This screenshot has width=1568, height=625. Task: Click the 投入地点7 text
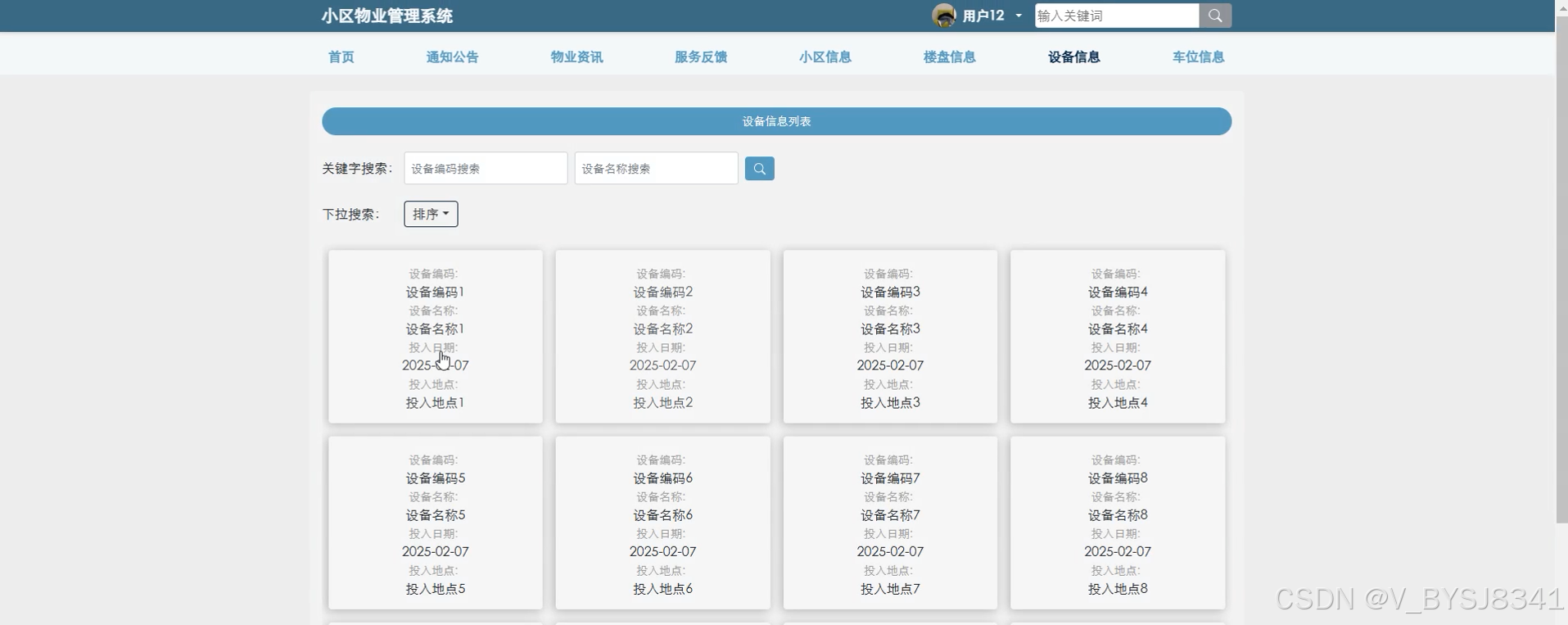pyautogui.click(x=890, y=588)
